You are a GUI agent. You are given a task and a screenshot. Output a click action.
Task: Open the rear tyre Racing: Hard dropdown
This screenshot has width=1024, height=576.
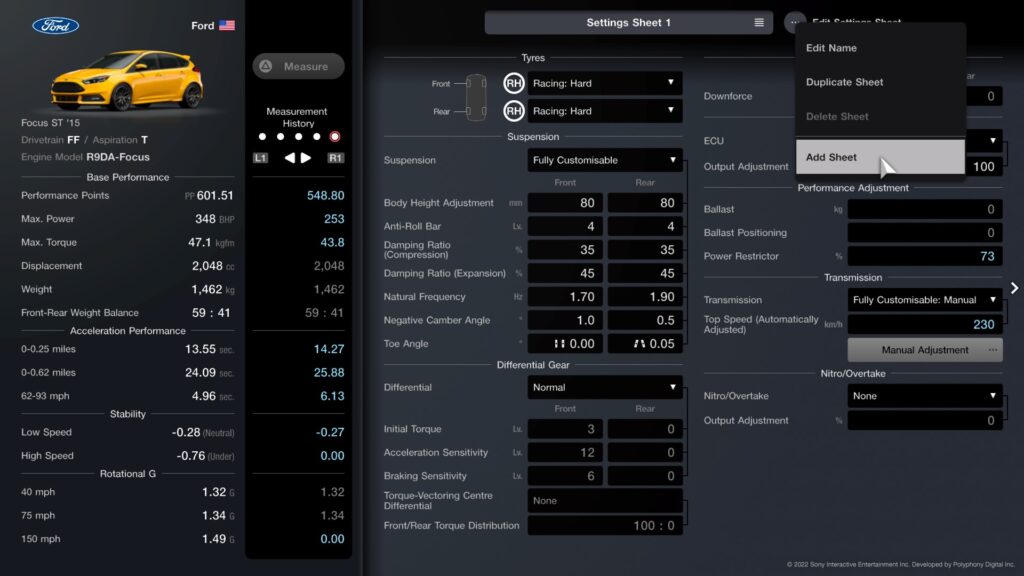[605, 111]
